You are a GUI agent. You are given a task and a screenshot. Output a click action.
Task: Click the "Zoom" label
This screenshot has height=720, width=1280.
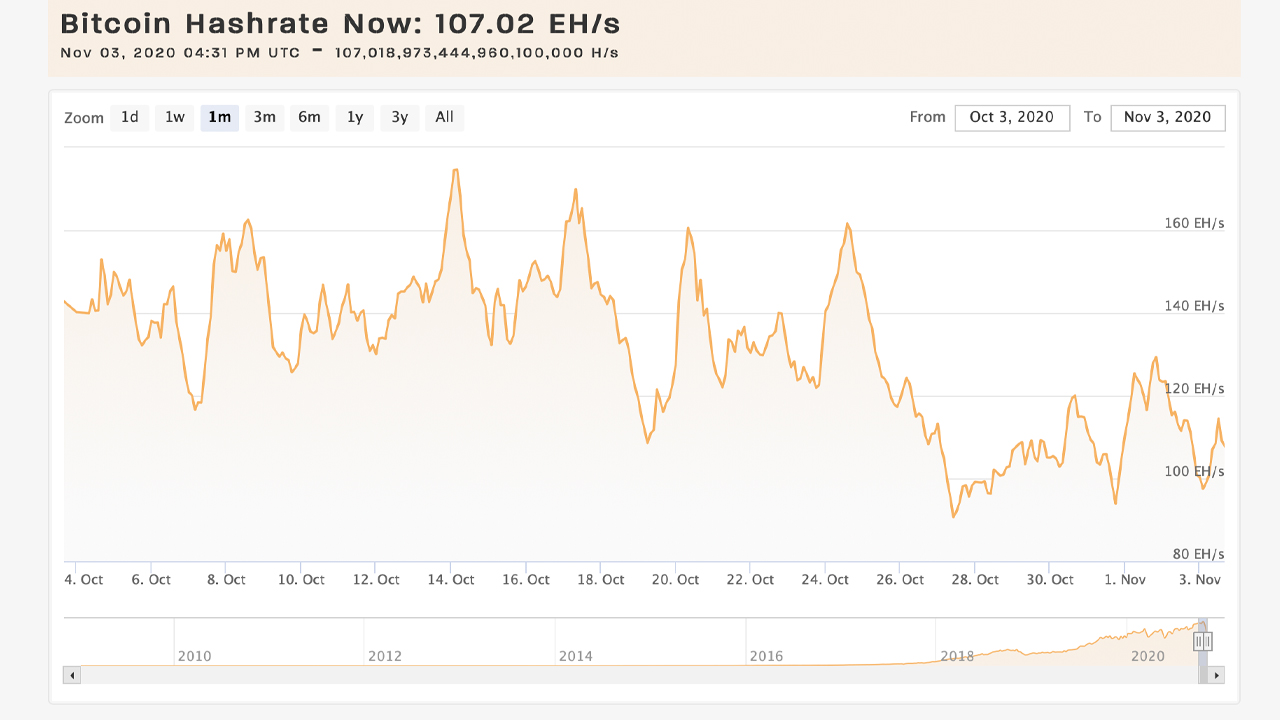84,118
